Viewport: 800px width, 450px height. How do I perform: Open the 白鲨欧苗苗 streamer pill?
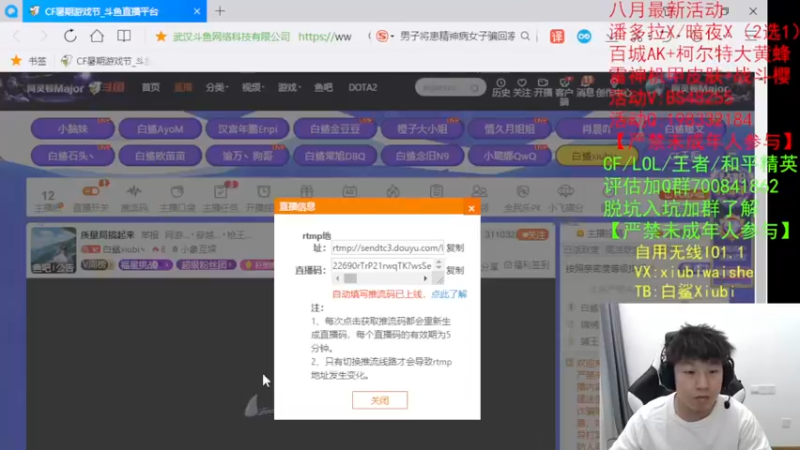point(160,156)
